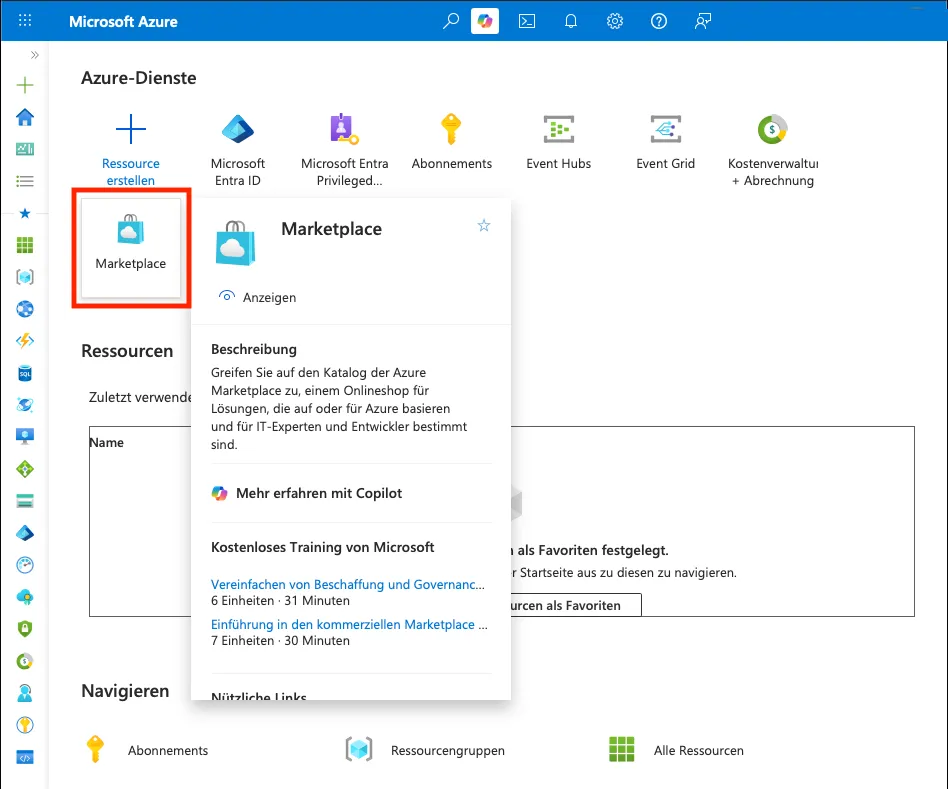Open Cost Management icon in sidebar
This screenshot has width=948, height=789.
[25, 661]
